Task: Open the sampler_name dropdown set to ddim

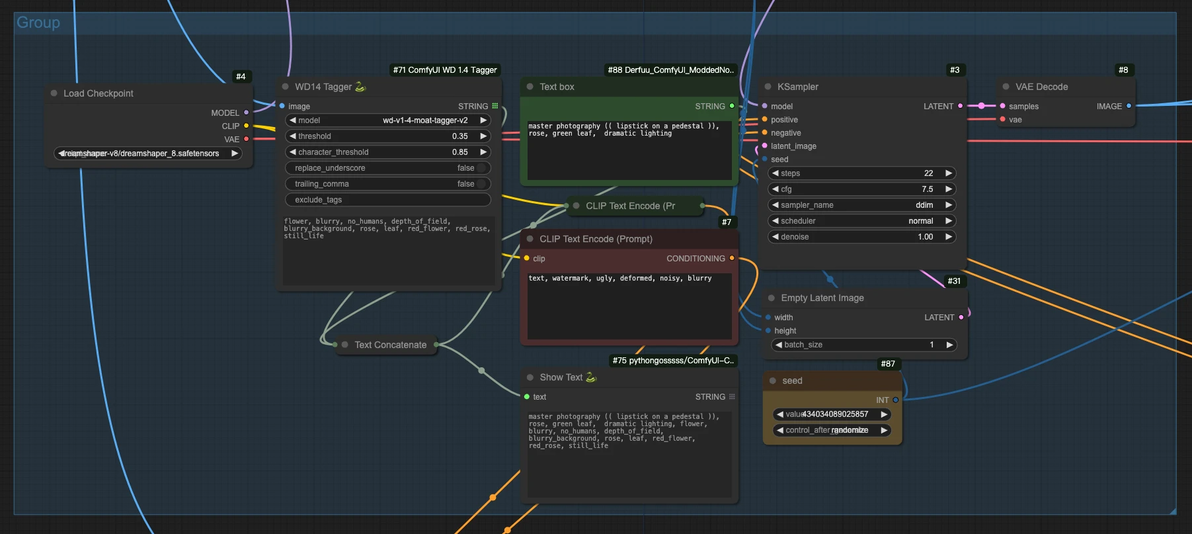Action: pos(863,205)
